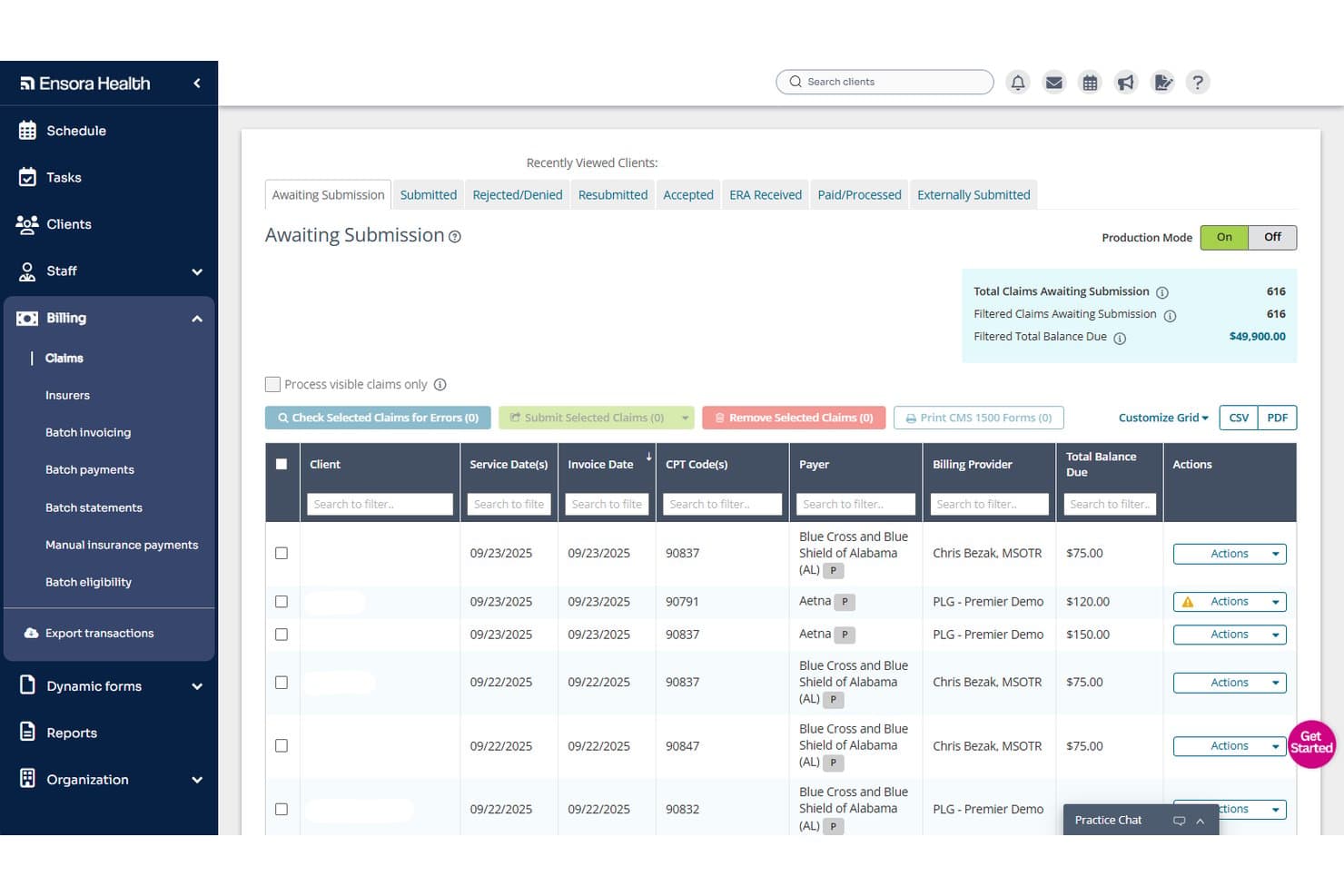Expand the Organization chevron
Image resolution: width=1344 pixels, height=896 pixels.
coord(197,780)
